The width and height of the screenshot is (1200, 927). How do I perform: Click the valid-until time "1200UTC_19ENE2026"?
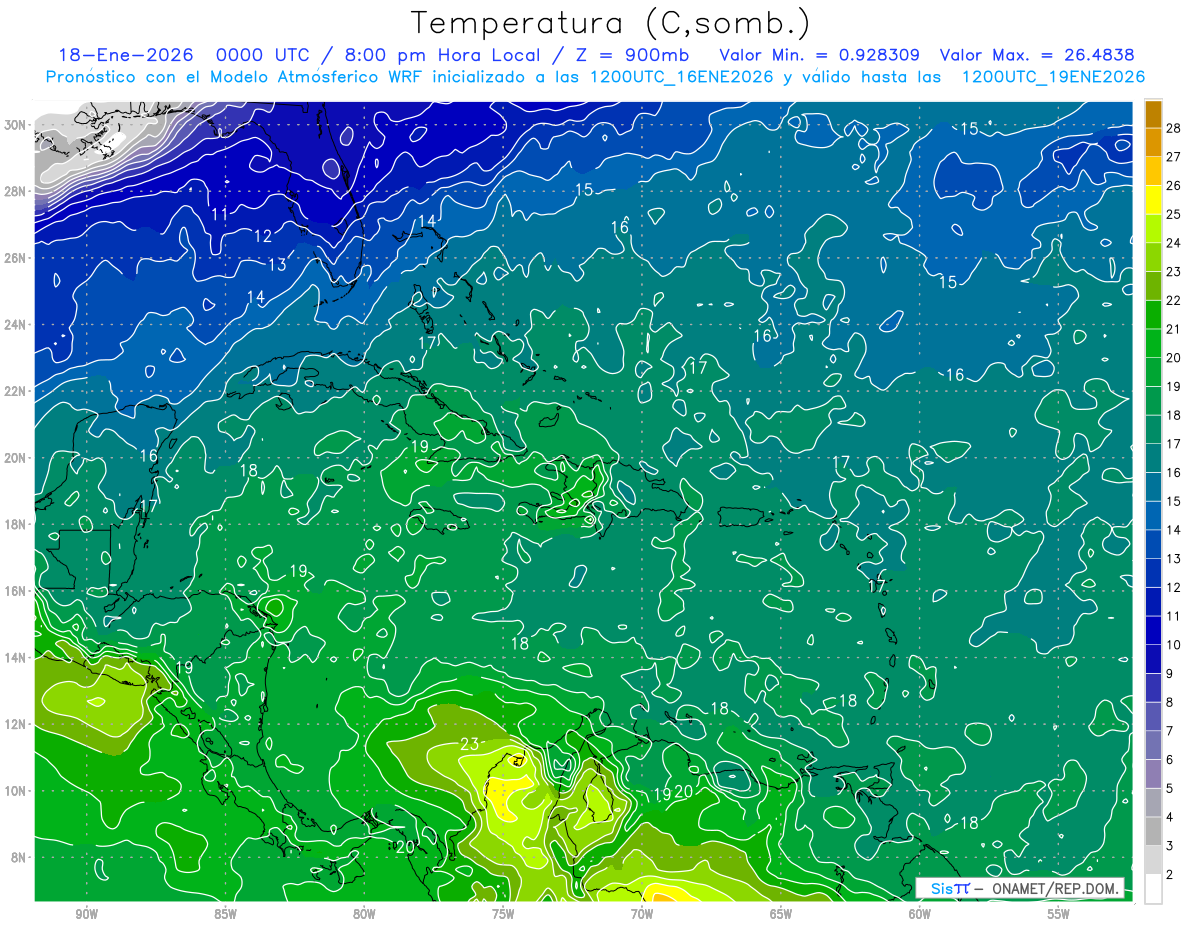(x=1053, y=77)
